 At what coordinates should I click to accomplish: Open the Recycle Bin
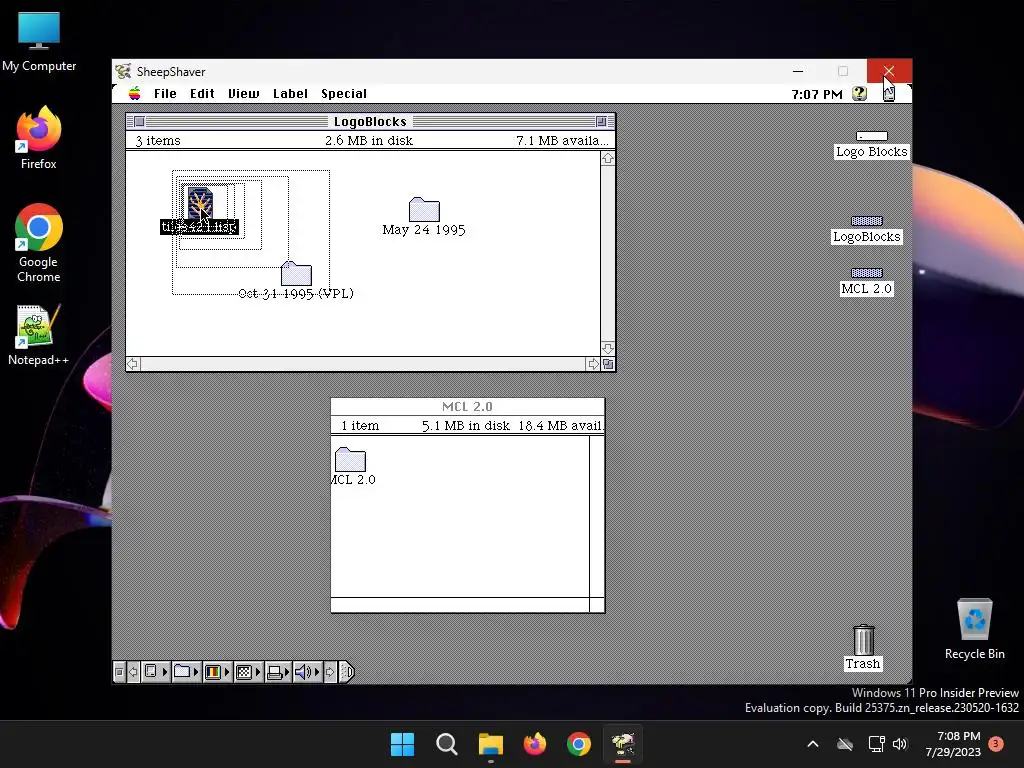coord(974,628)
